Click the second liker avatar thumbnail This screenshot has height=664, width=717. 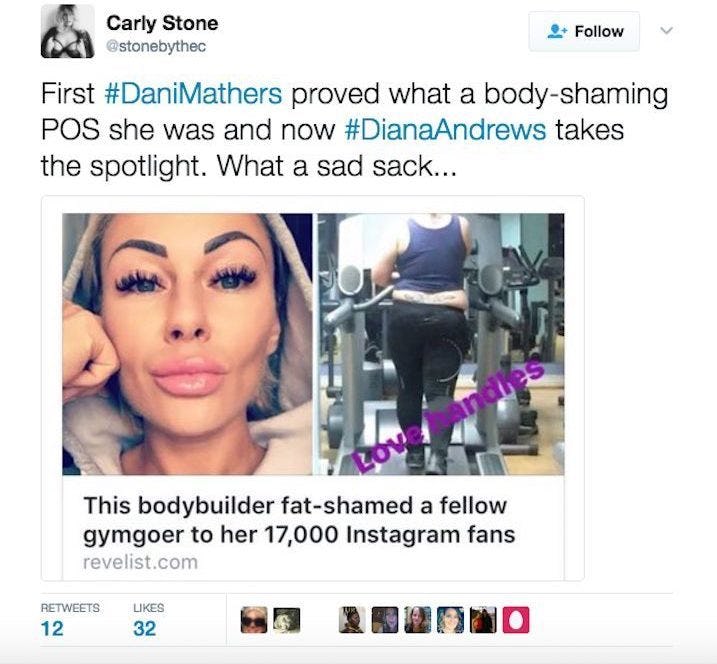pyautogui.click(x=287, y=620)
